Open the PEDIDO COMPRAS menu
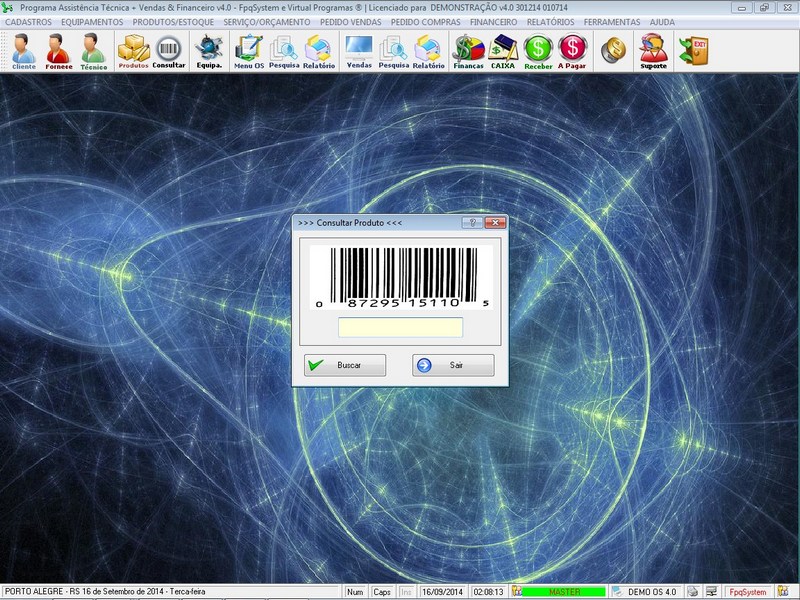Viewport: 800px width, 600px height. coord(426,22)
